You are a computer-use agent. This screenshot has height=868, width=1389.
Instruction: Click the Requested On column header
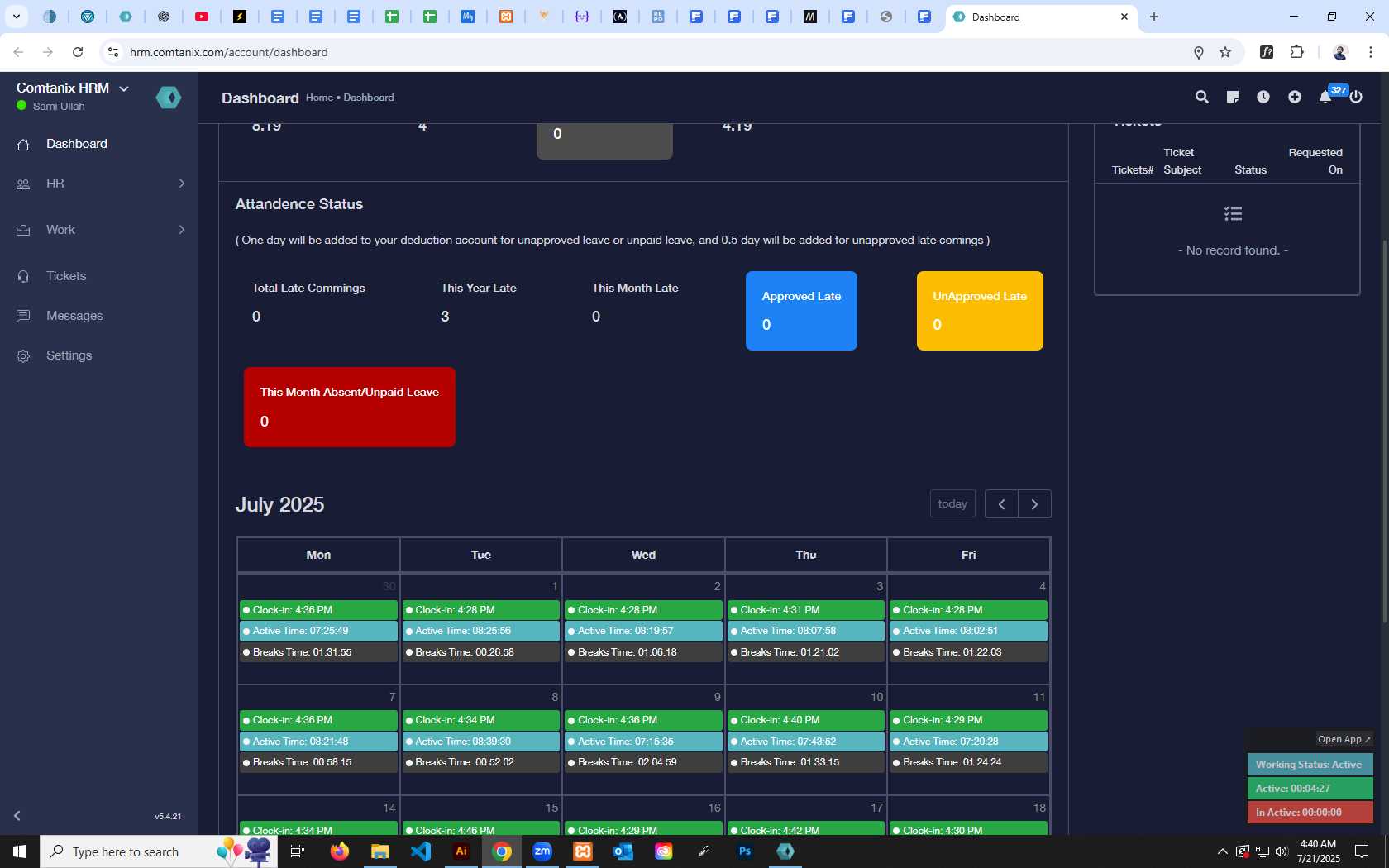point(1315,161)
